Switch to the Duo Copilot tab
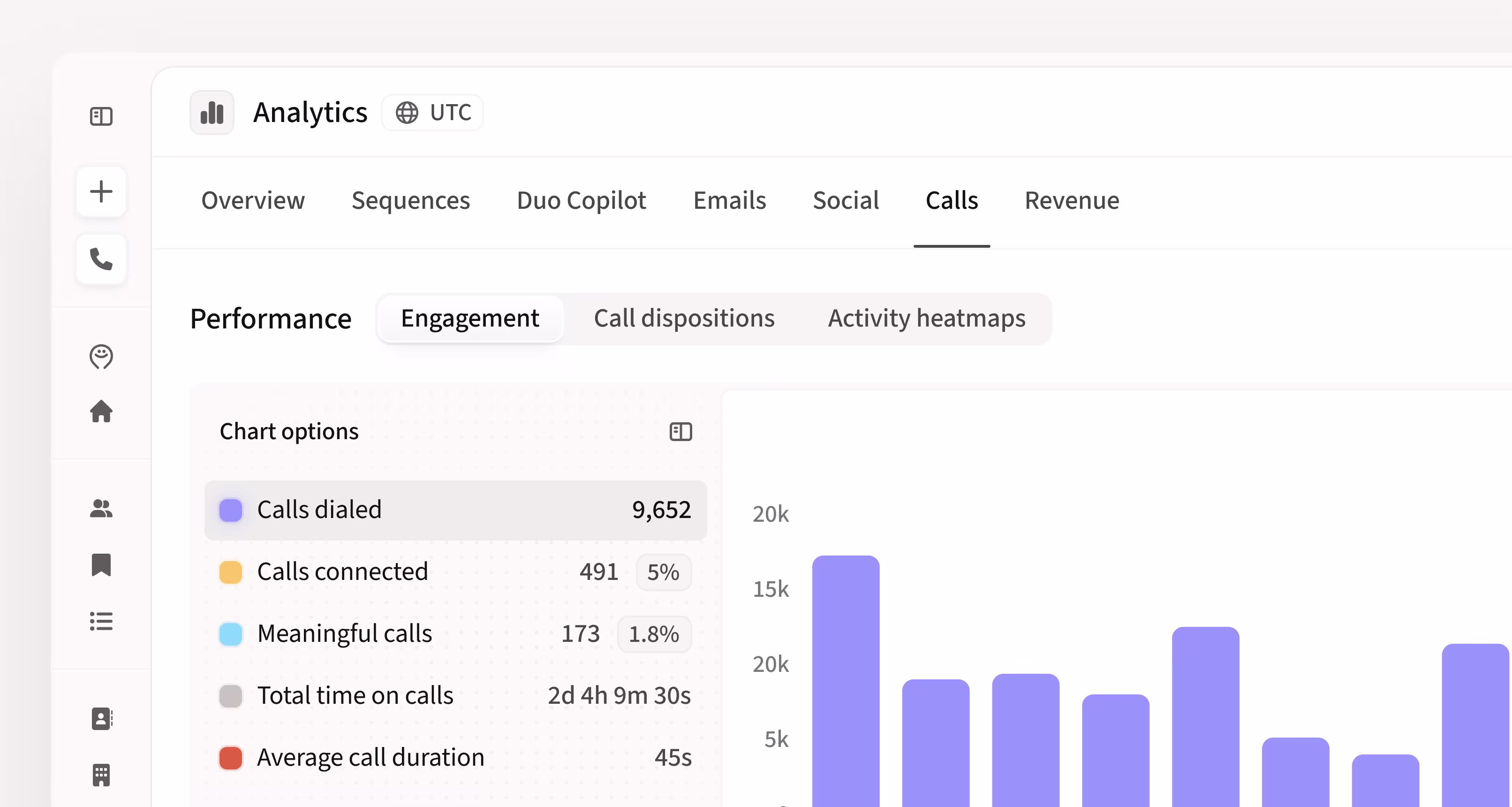This screenshot has height=807, width=1512. (581, 200)
